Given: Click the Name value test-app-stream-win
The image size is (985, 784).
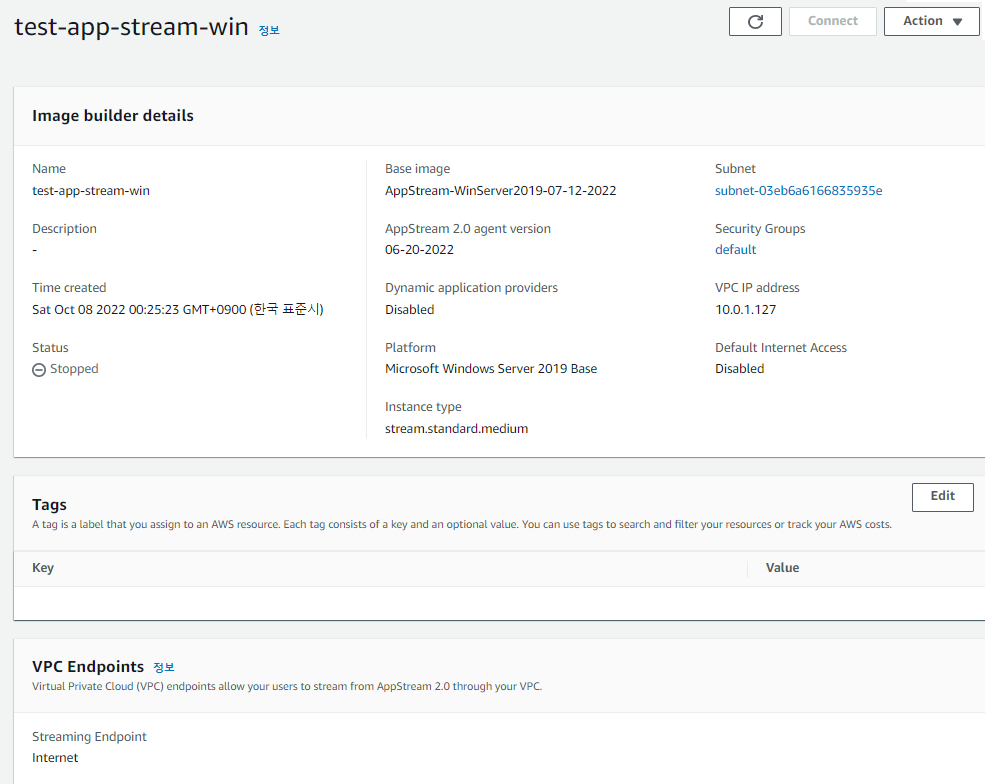Looking at the screenshot, I should point(91,190).
